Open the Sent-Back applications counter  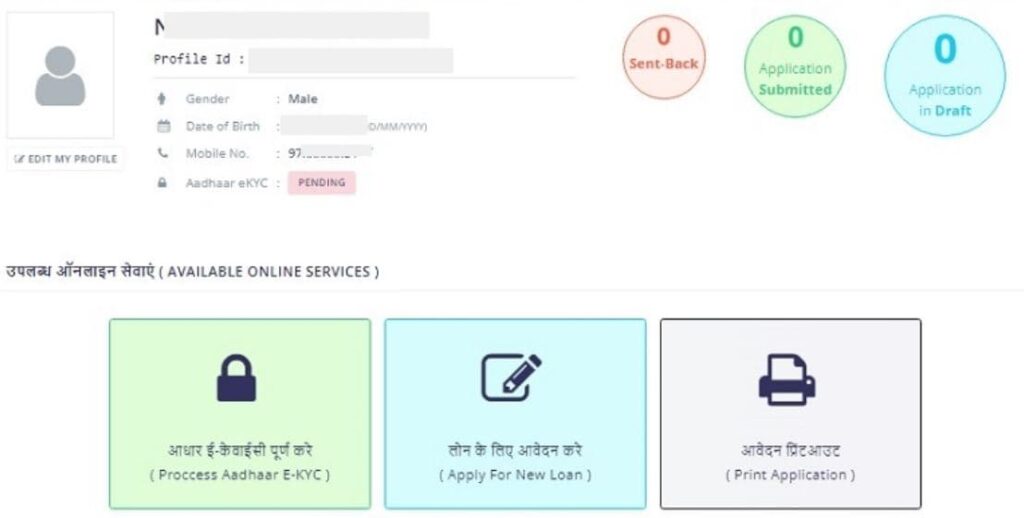(x=664, y=56)
